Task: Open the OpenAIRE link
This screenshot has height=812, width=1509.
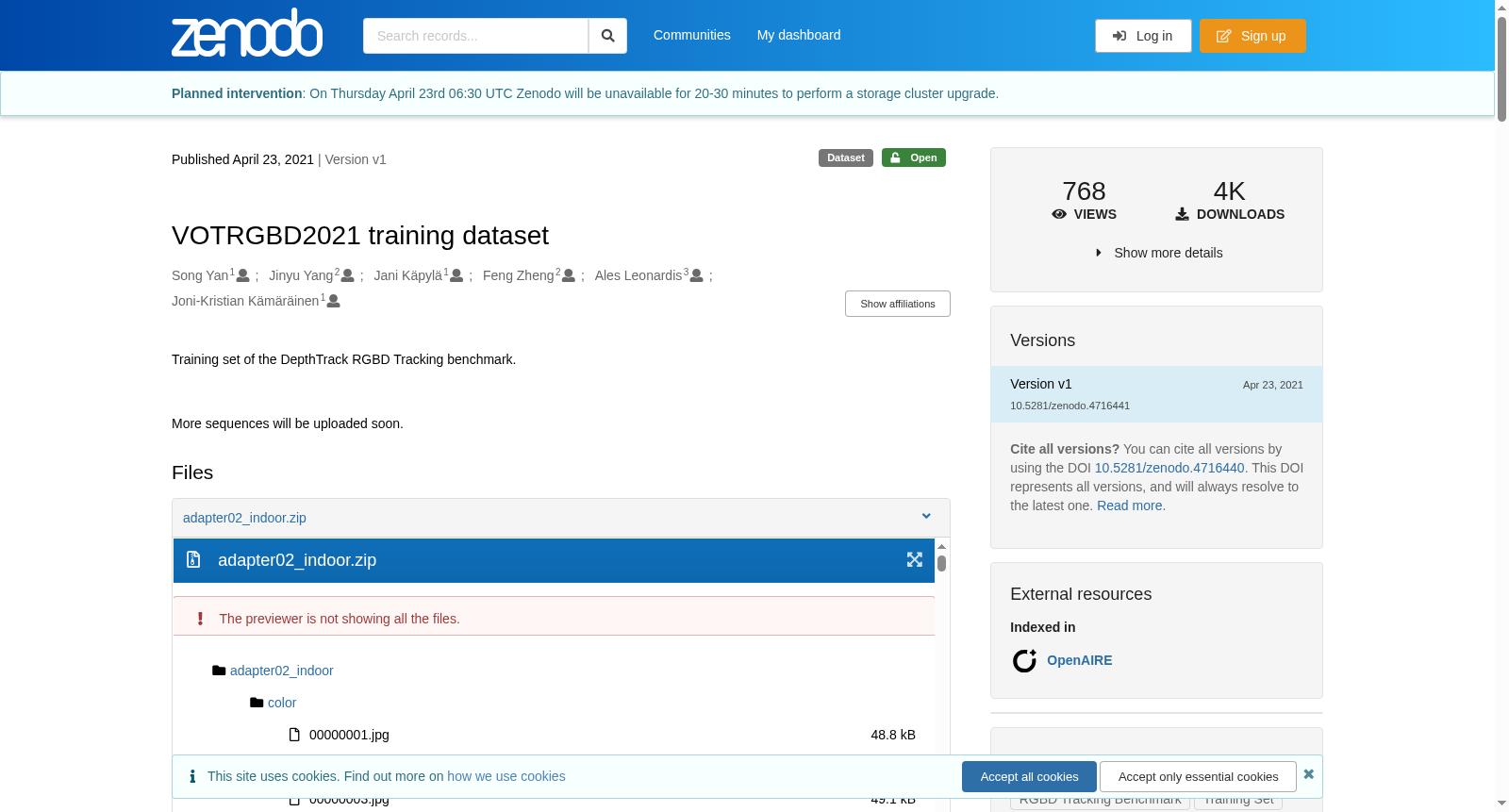Action: [x=1079, y=660]
